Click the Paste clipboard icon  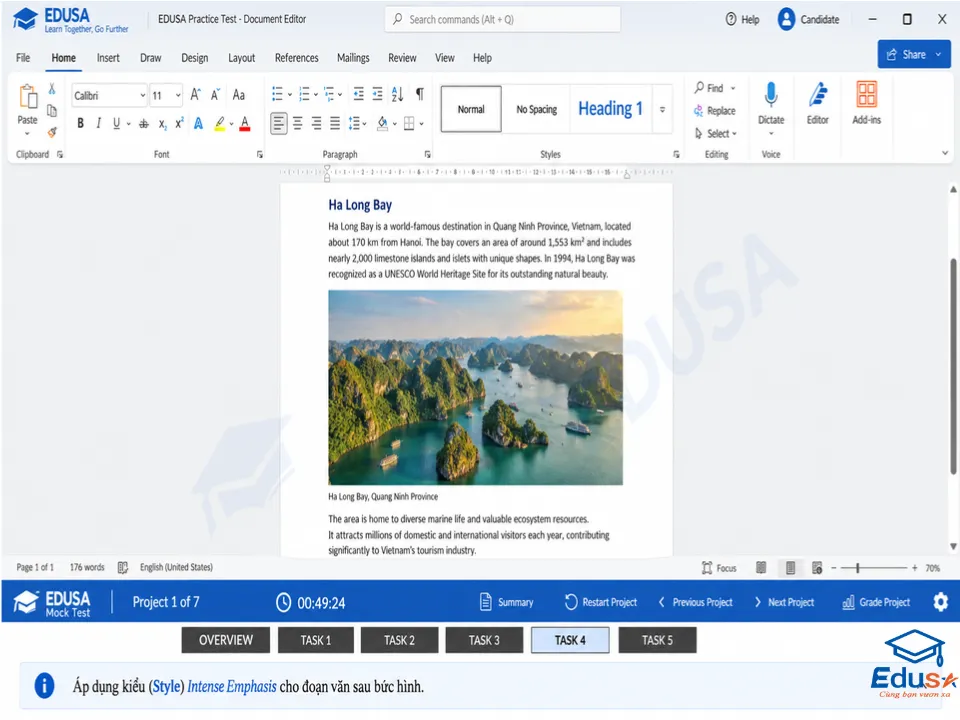(28, 97)
